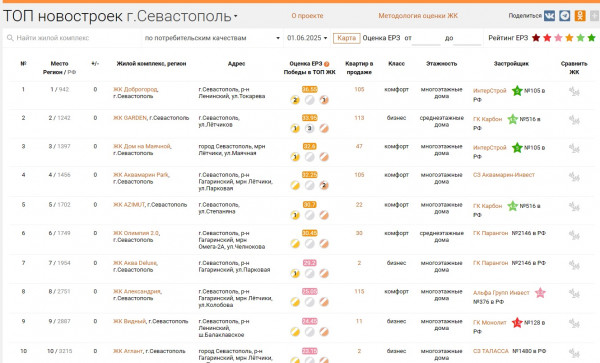600x363 pixels.
Task: Open ЖК Аква Deluxe link
Action: (x=135, y=263)
